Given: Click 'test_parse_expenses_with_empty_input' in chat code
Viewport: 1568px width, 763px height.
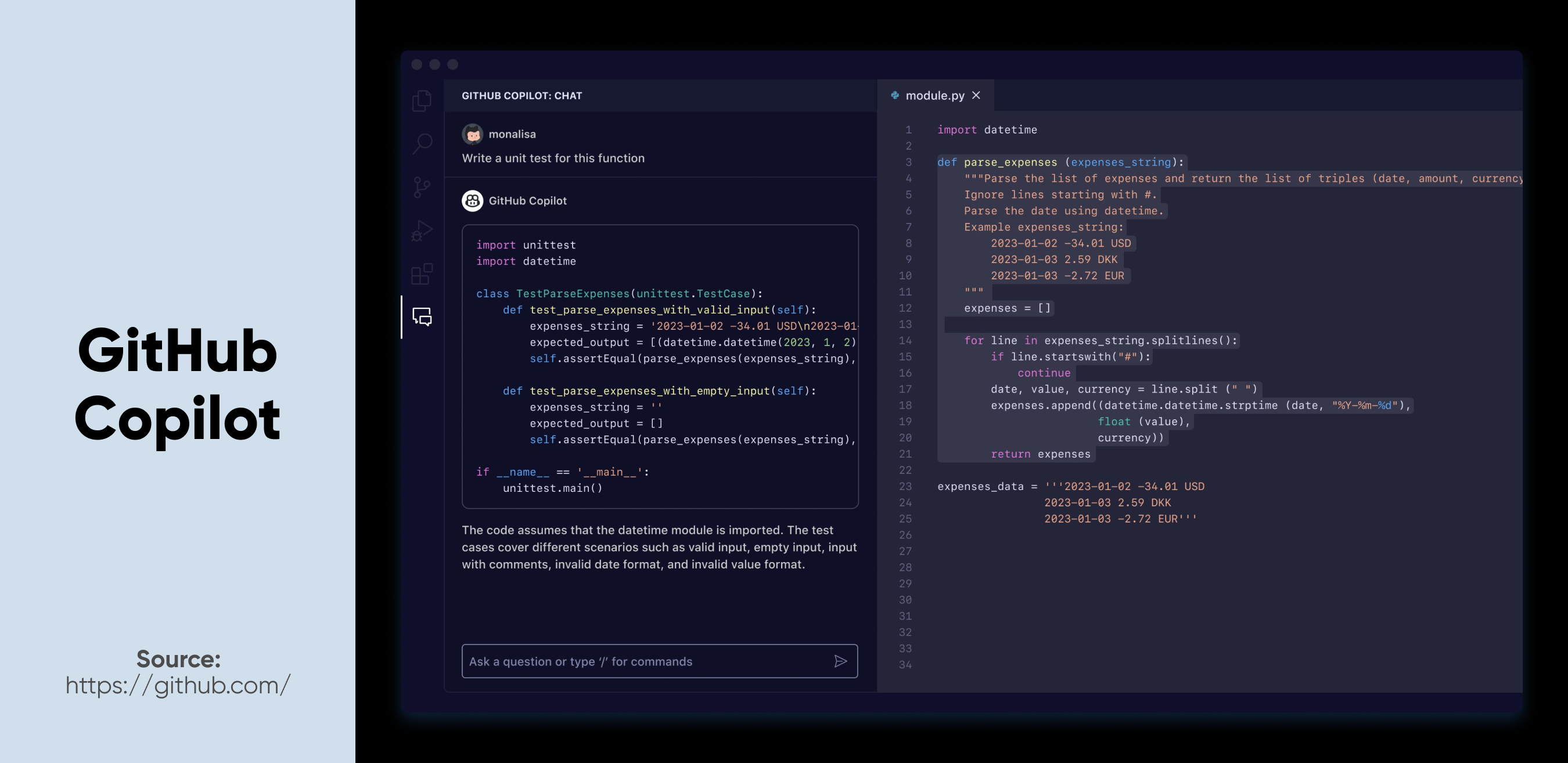Looking at the screenshot, I should tap(649, 391).
